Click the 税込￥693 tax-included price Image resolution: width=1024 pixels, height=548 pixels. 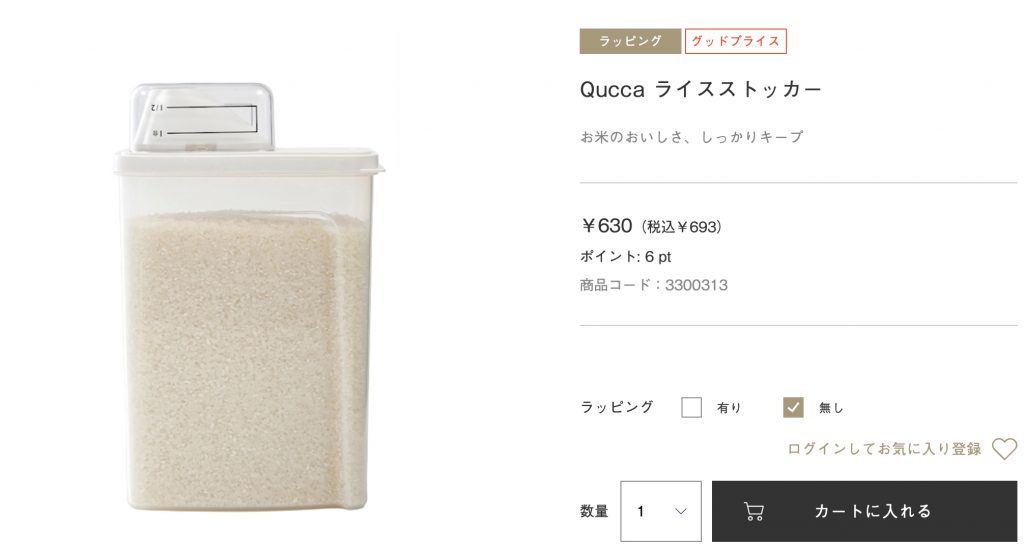681,227
